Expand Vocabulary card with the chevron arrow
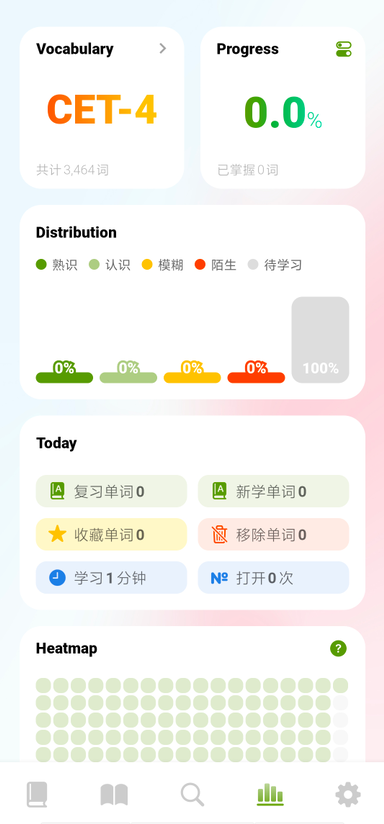Screen dimensions: 384x824 tap(163, 48)
